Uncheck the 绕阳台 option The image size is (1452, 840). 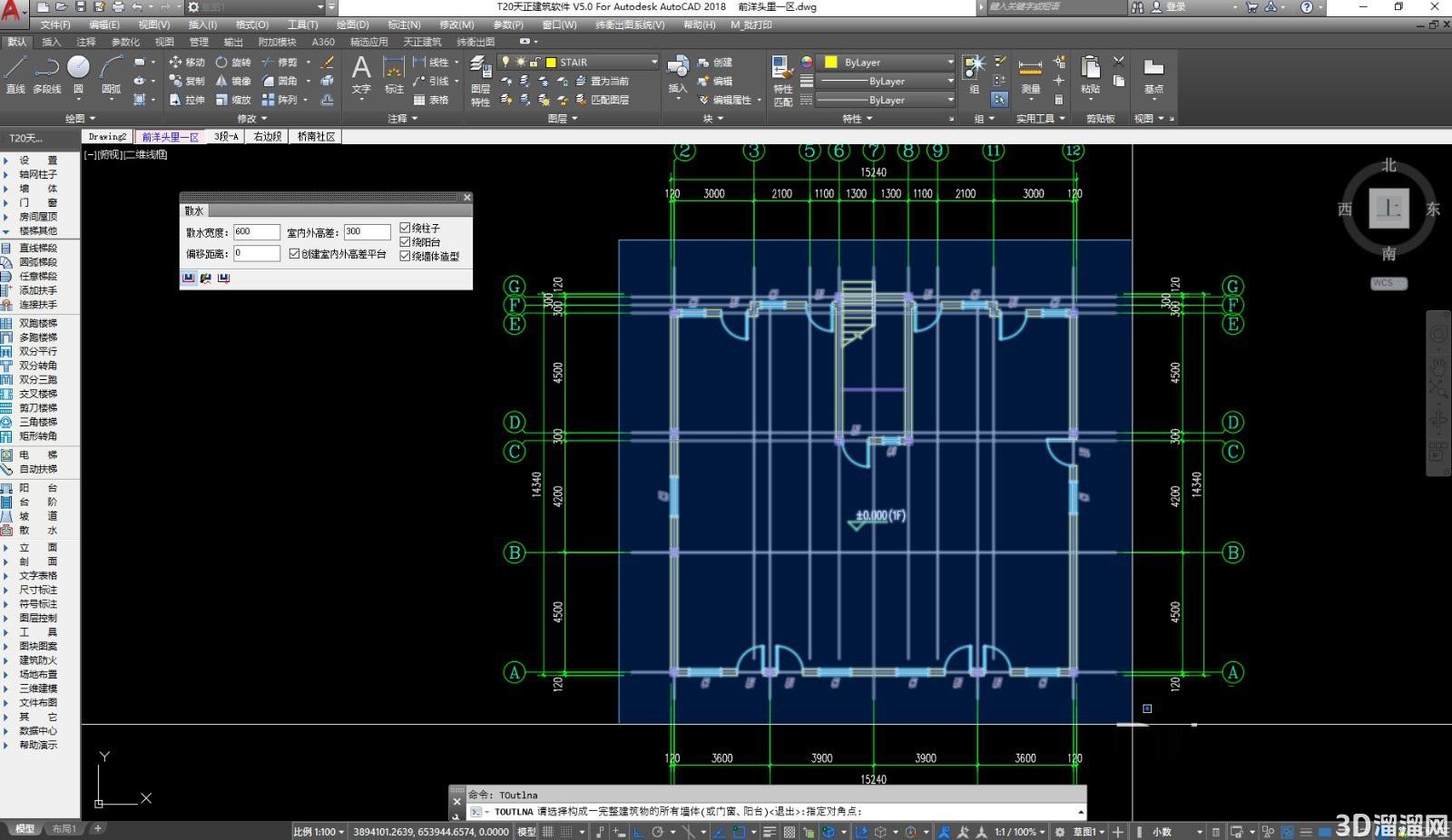tap(405, 242)
